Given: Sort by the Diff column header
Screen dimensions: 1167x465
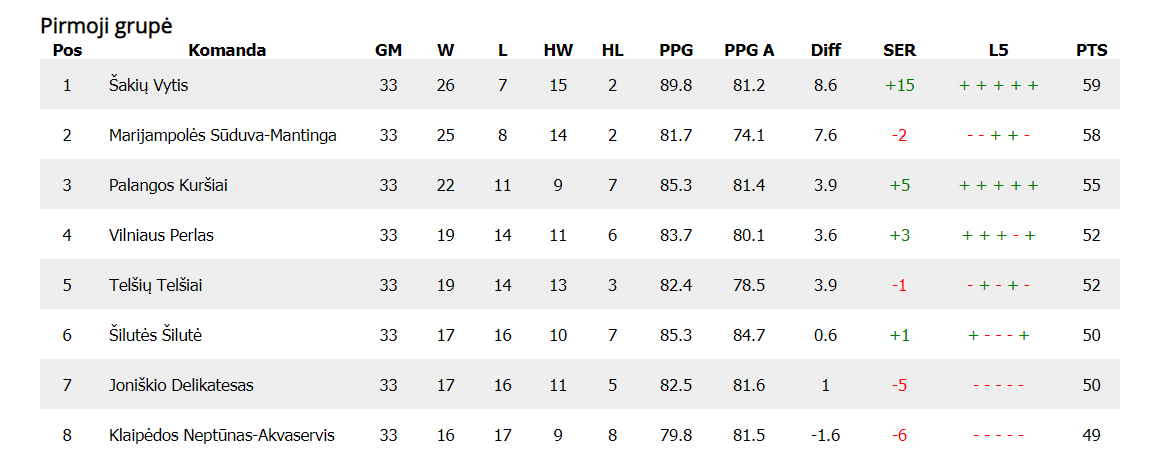Looking at the screenshot, I should [826, 50].
